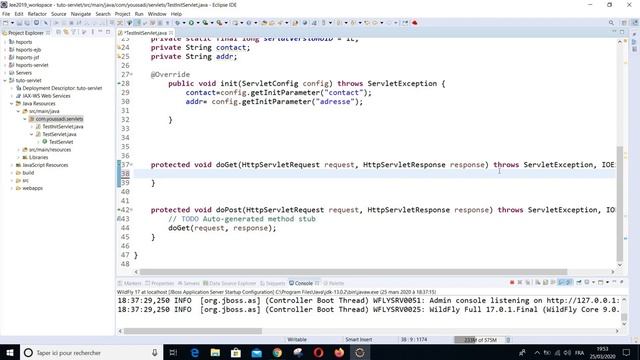Click inside empty line 38 of editor
Screen dimensions: 640x360
[374, 174]
